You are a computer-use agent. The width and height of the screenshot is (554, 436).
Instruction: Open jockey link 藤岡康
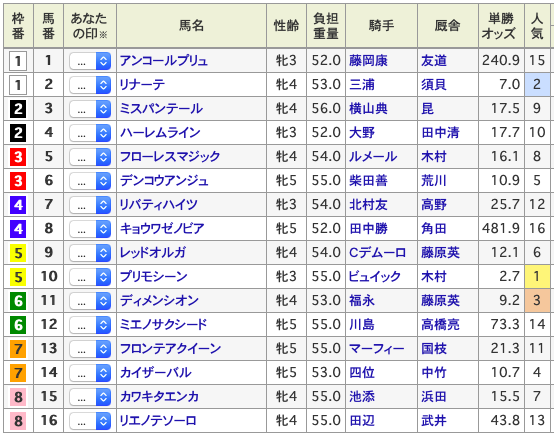click(x=368, y=61)
